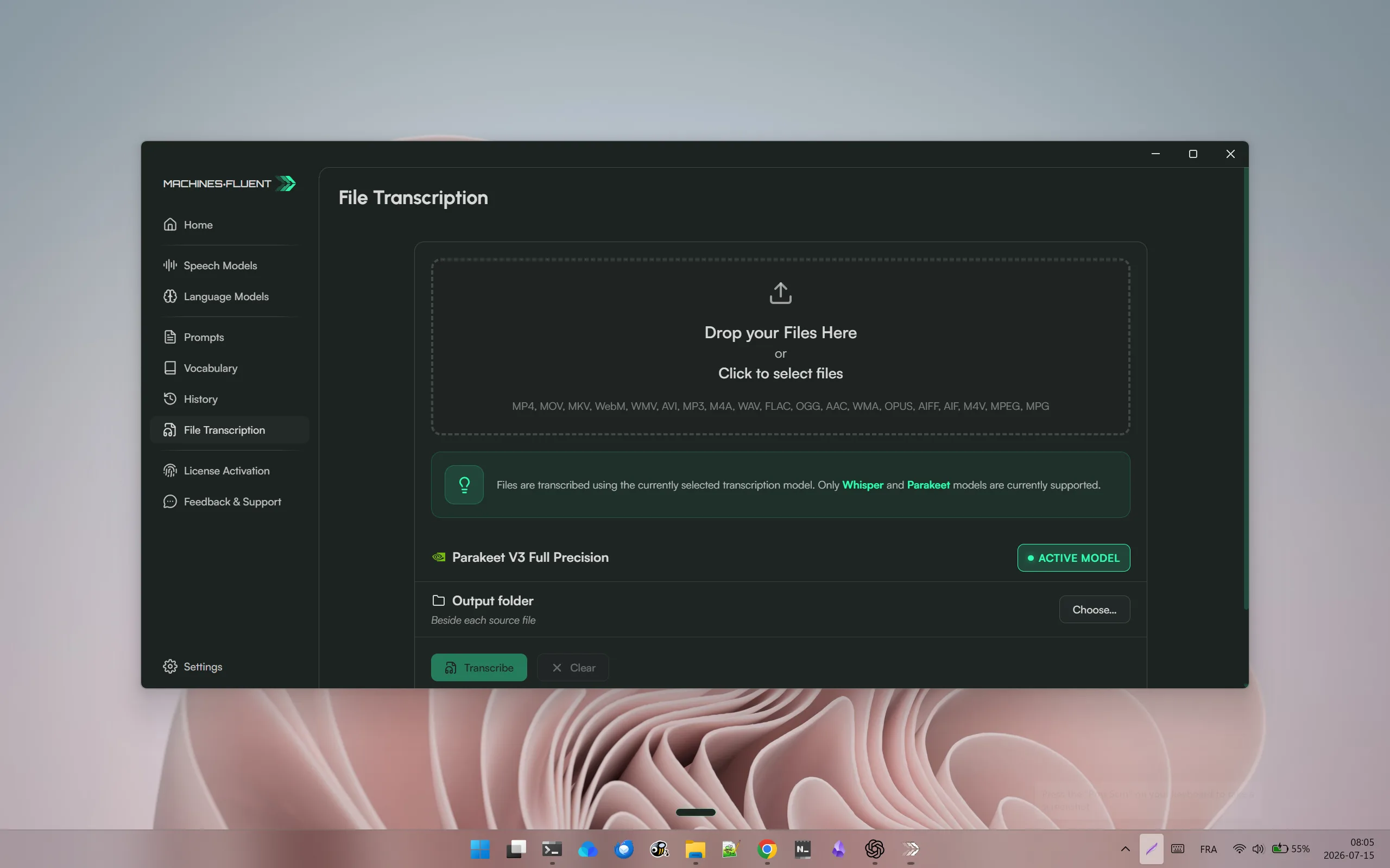Viewport: 1390px width, 868px height.
Task: Launch Google Chrome from the taskbar
Action: 767,849
